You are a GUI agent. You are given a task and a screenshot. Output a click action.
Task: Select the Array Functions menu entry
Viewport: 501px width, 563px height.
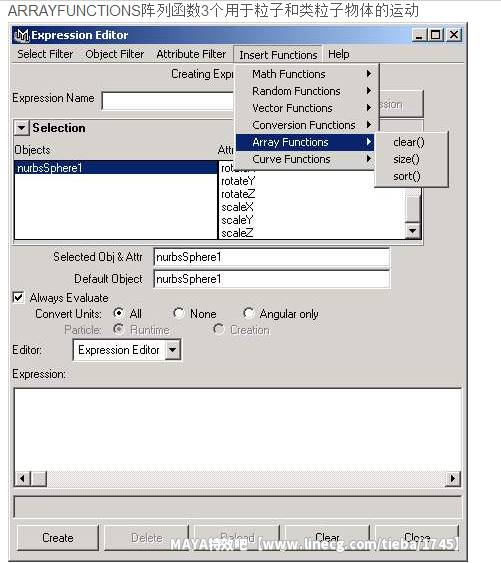305,142
